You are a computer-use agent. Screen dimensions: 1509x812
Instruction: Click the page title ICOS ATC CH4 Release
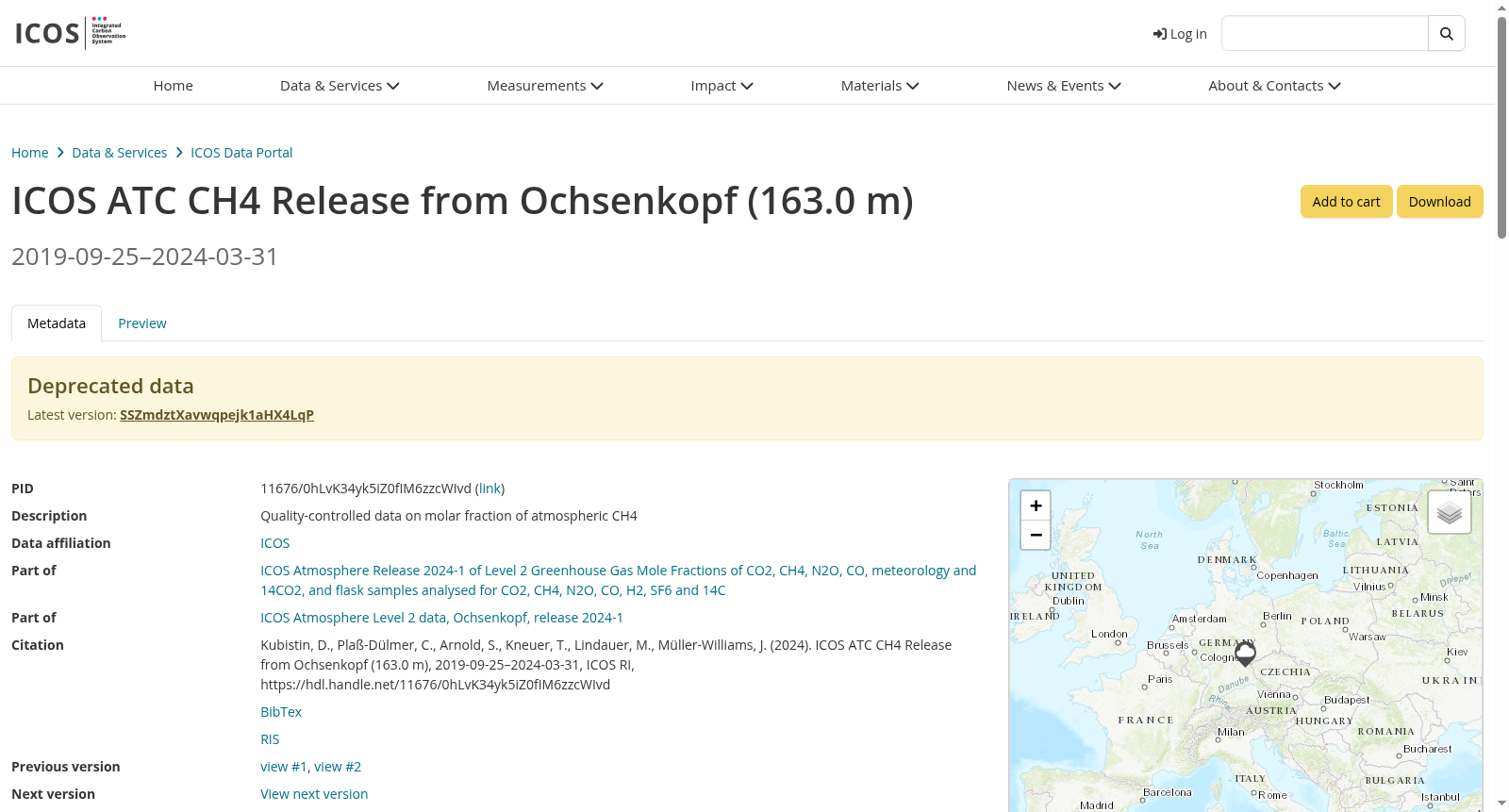click(x=462, y=201)
